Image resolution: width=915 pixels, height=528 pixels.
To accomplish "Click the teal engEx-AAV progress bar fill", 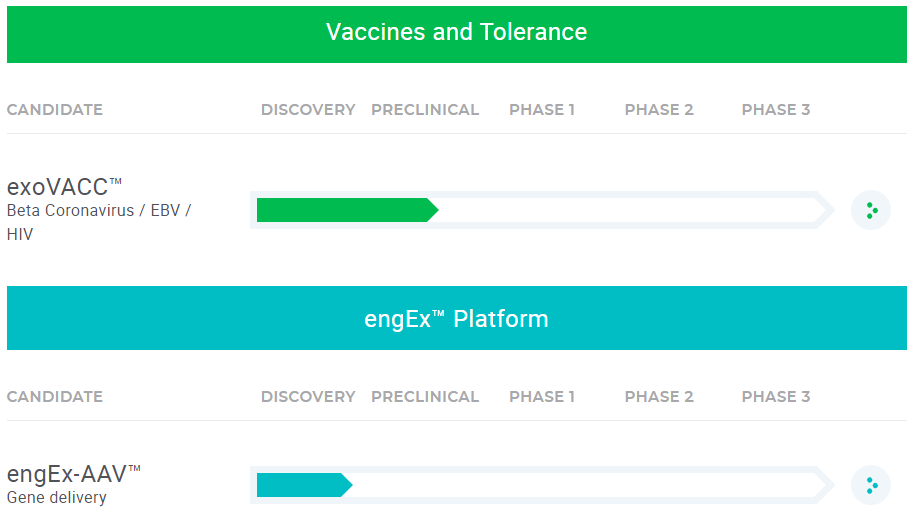I will pyautogui.click(x=302, y=485).
